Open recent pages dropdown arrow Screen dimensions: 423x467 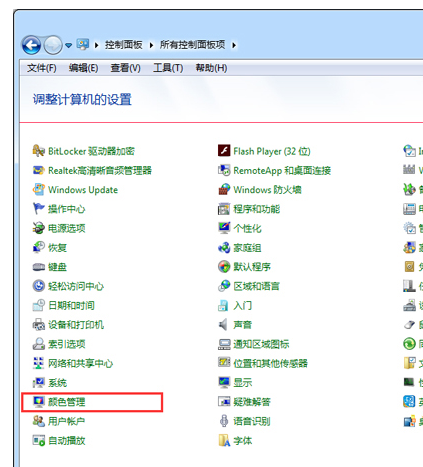click(68, 45)
